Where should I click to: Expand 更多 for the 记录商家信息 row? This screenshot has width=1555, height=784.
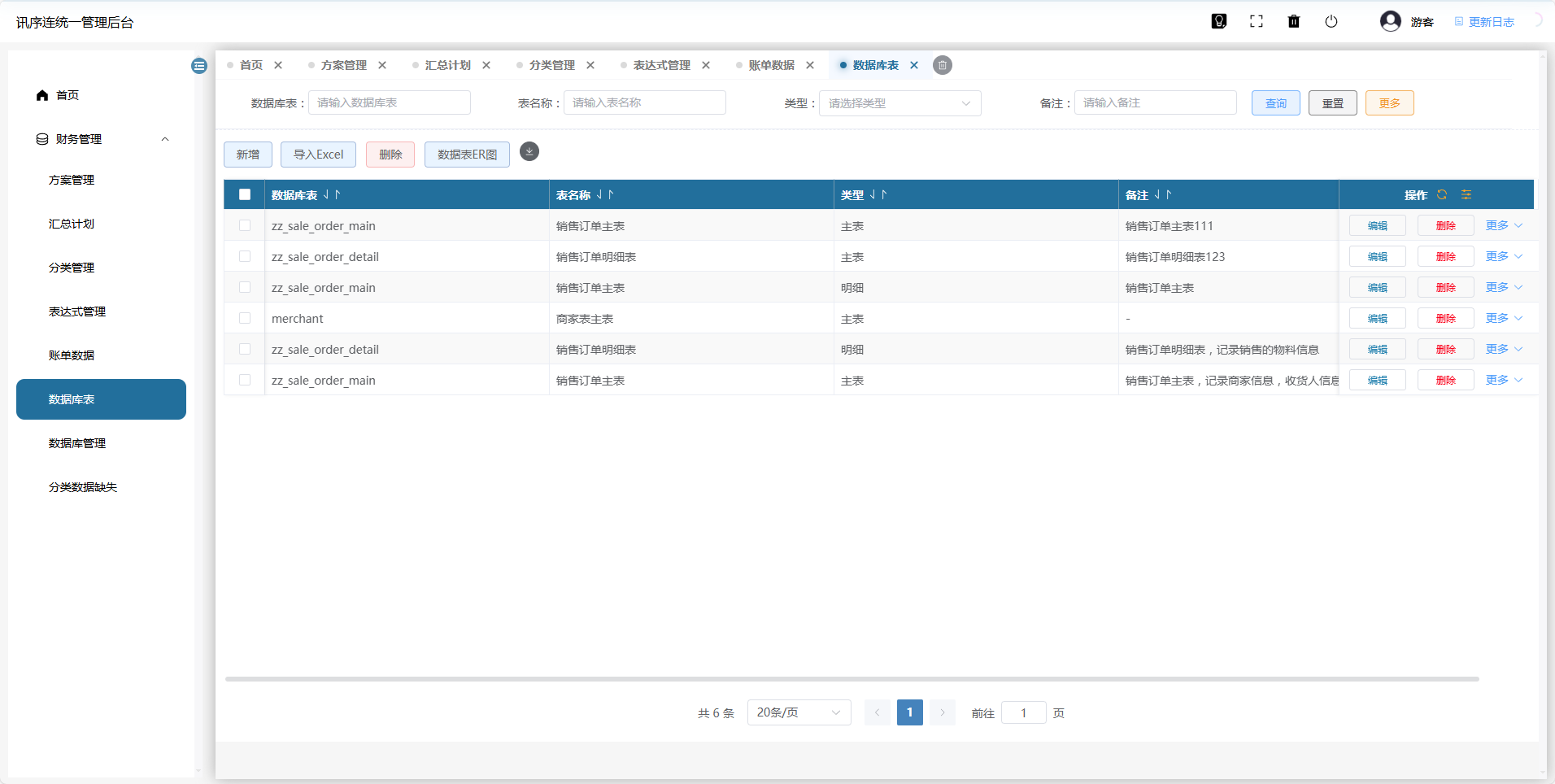(1505, 380)
